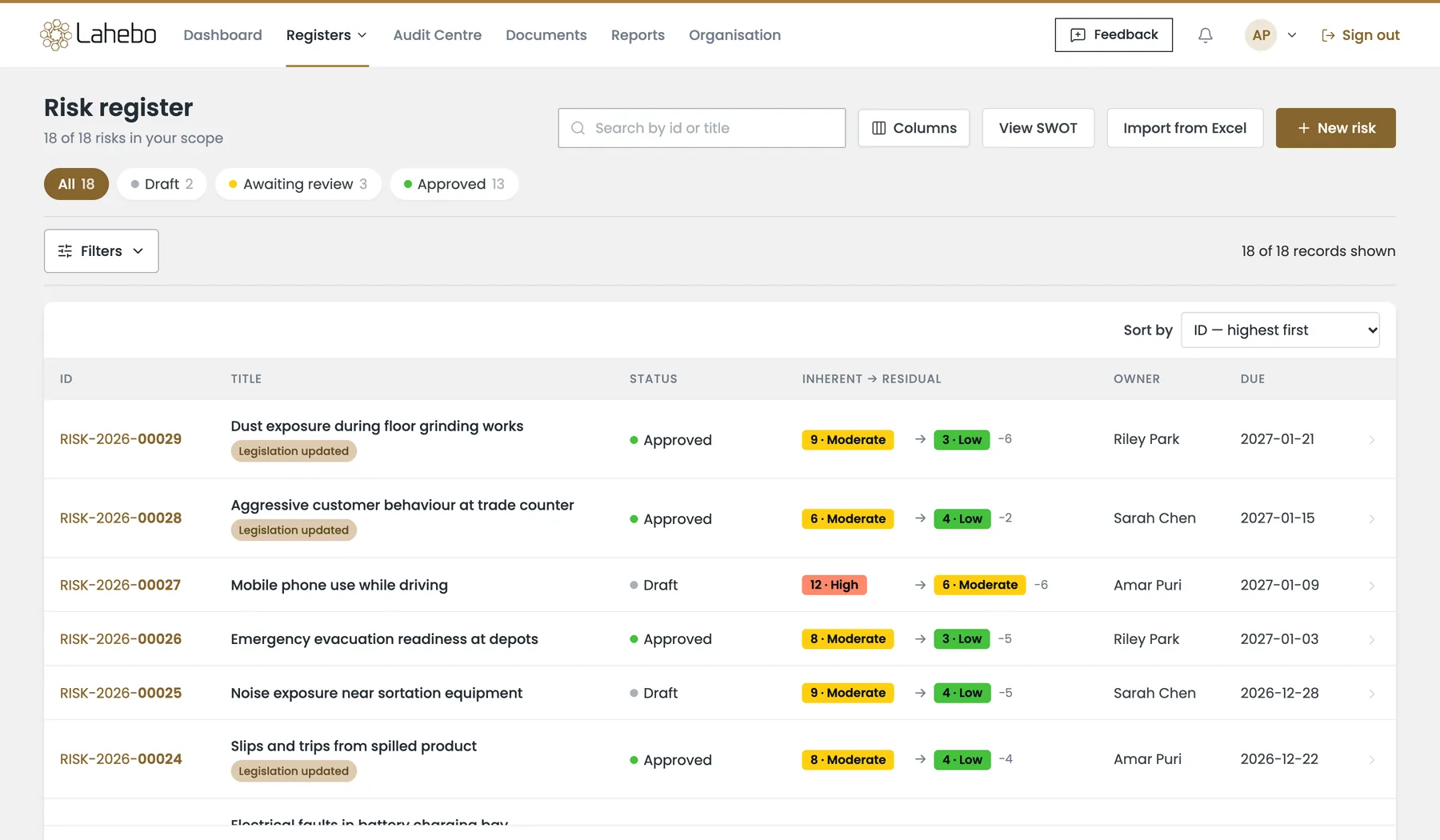Open row chevron for RISK-2026-00029
This screenshot has width=1440, height=840.
point(1371,440)
